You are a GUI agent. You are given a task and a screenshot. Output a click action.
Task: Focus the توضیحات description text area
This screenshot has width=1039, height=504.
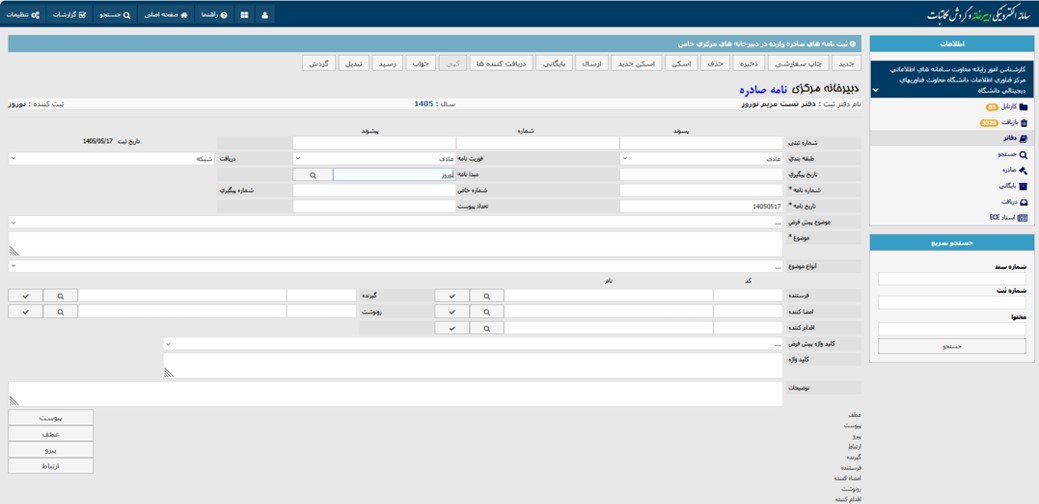click(396, 393)
